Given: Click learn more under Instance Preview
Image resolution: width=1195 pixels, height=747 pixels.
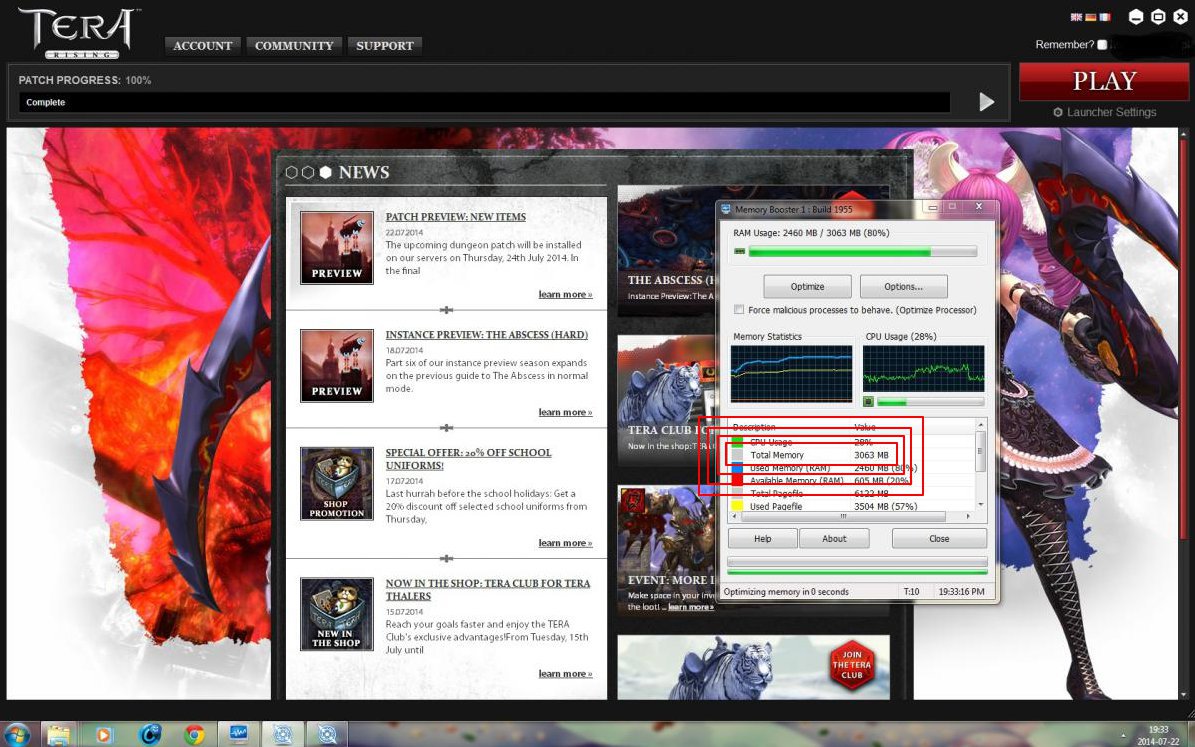Looking at the screenshot, I should (x=565, y=412).
